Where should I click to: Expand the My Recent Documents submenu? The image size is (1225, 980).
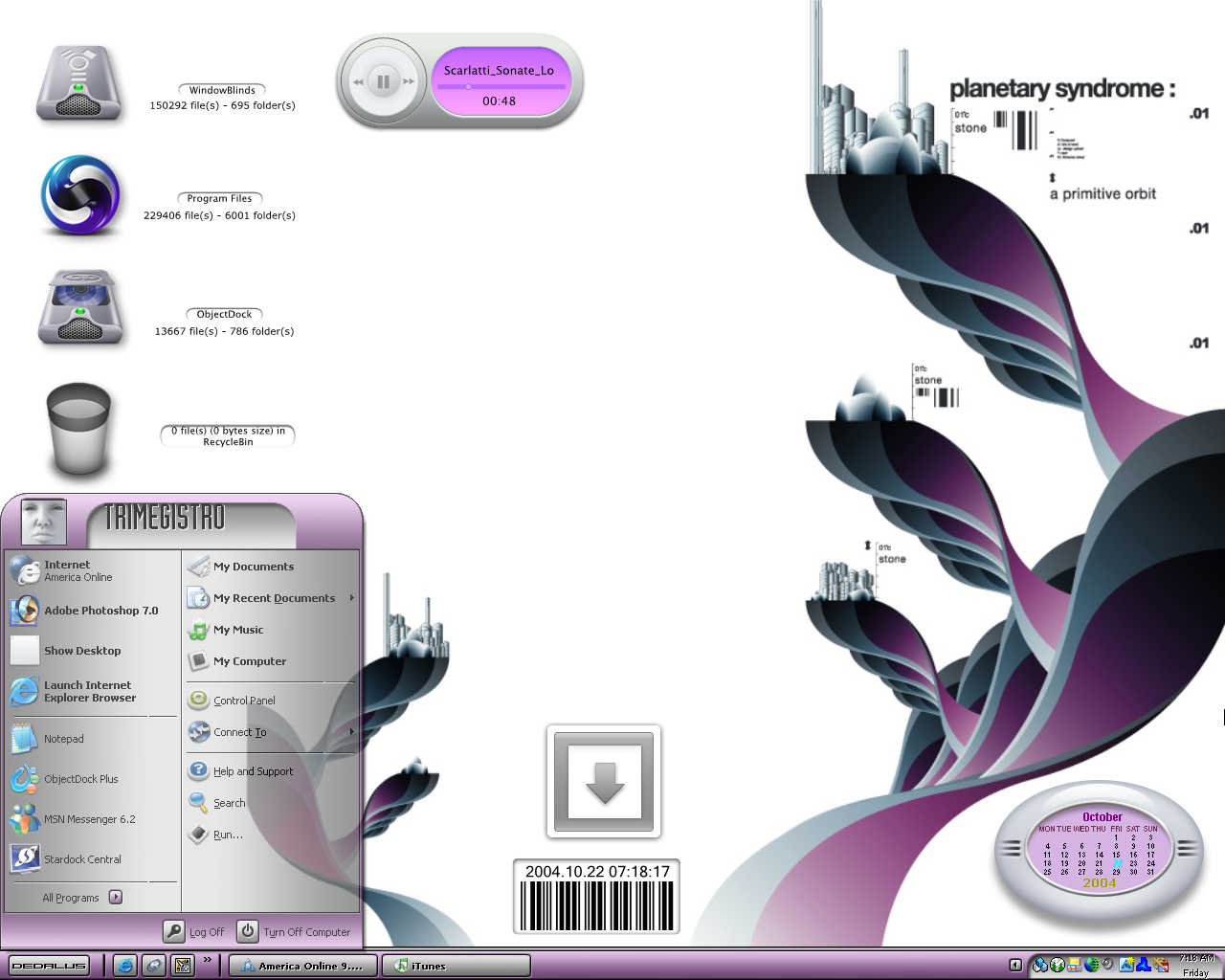271,598
